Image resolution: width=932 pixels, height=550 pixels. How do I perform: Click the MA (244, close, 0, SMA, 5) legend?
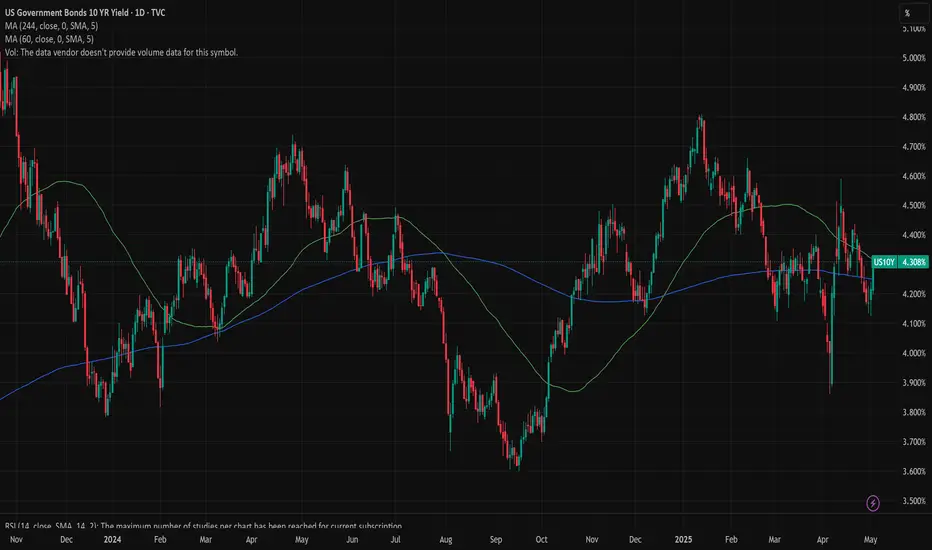coord(52,26)
